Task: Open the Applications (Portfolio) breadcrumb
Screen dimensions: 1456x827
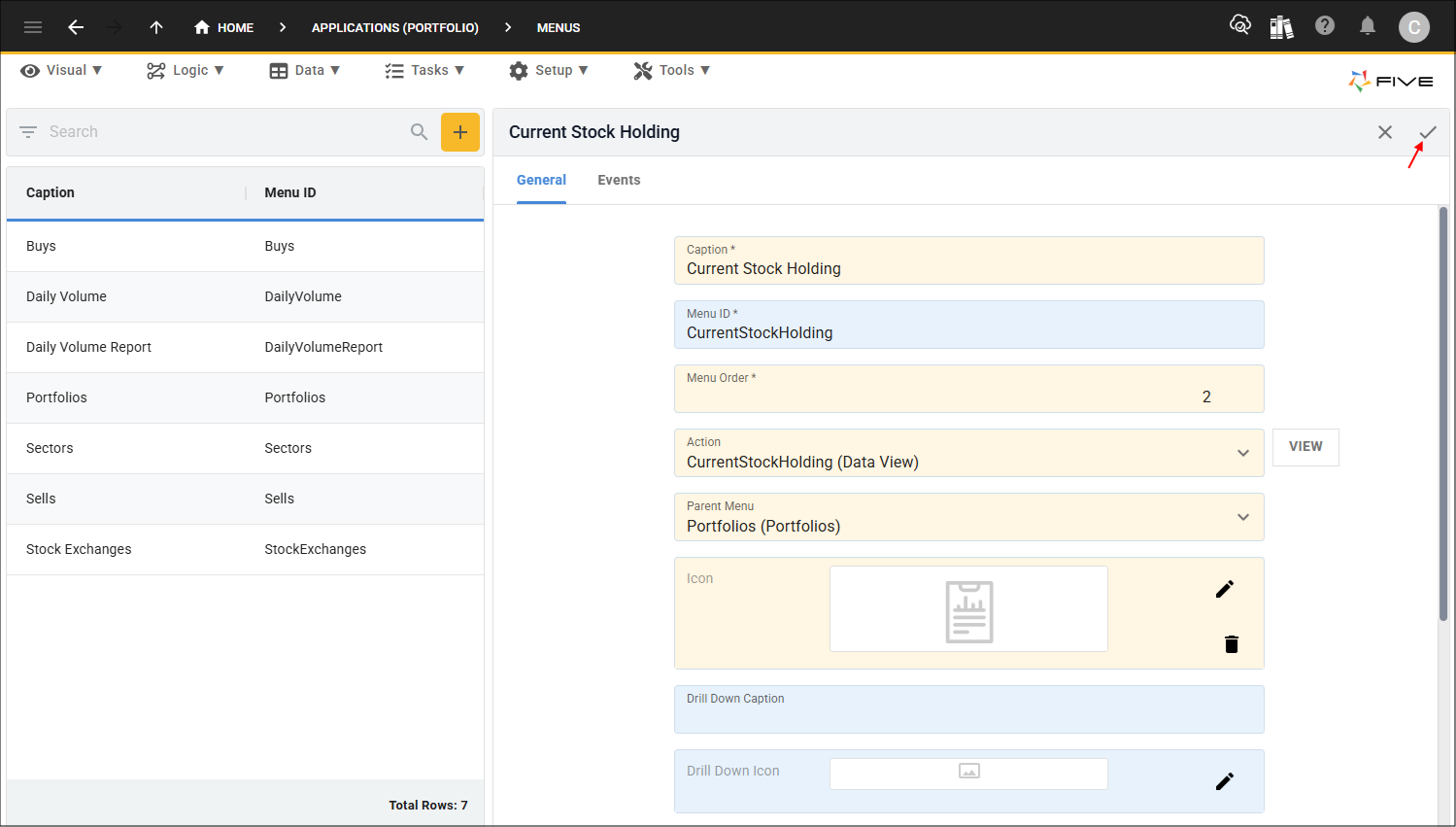Action: click(x=395, y=27)
